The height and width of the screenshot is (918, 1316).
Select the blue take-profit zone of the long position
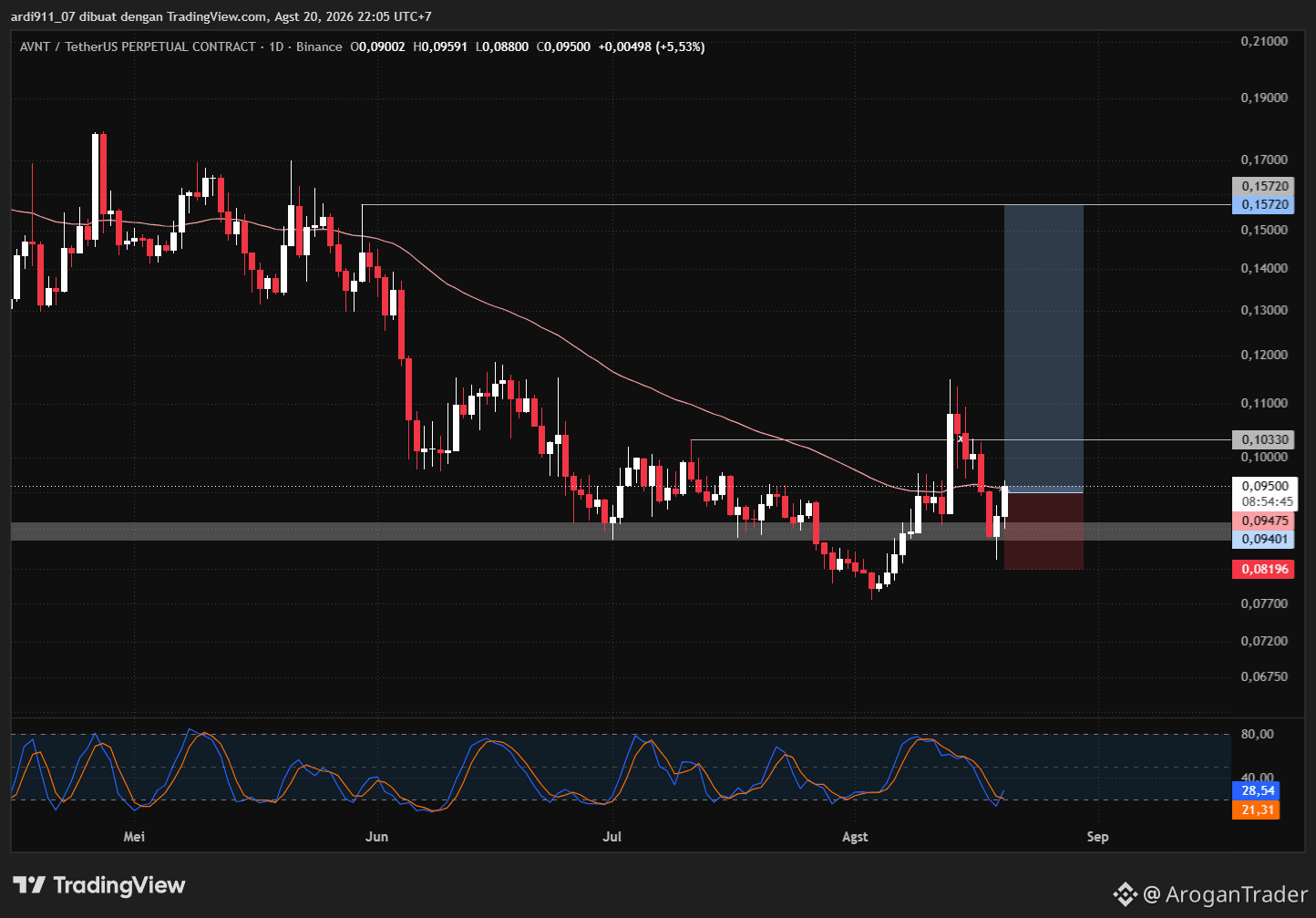(x=1044, y=348)
